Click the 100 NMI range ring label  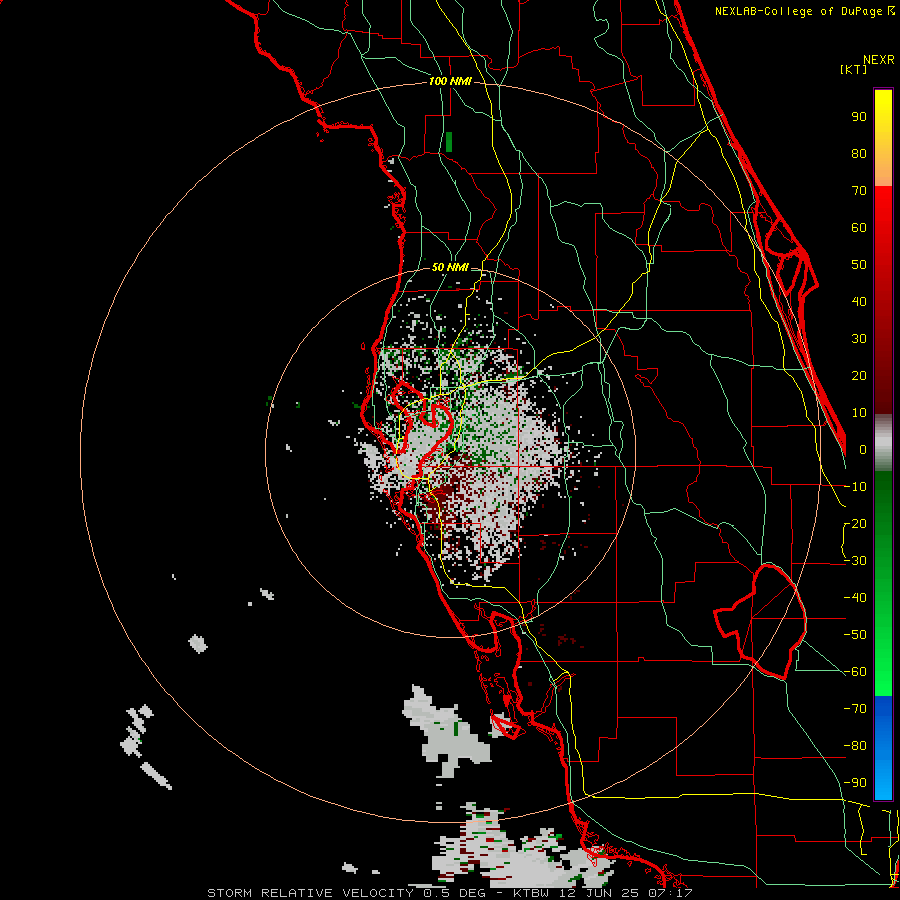pyautogui.click(x=450, y=82)
